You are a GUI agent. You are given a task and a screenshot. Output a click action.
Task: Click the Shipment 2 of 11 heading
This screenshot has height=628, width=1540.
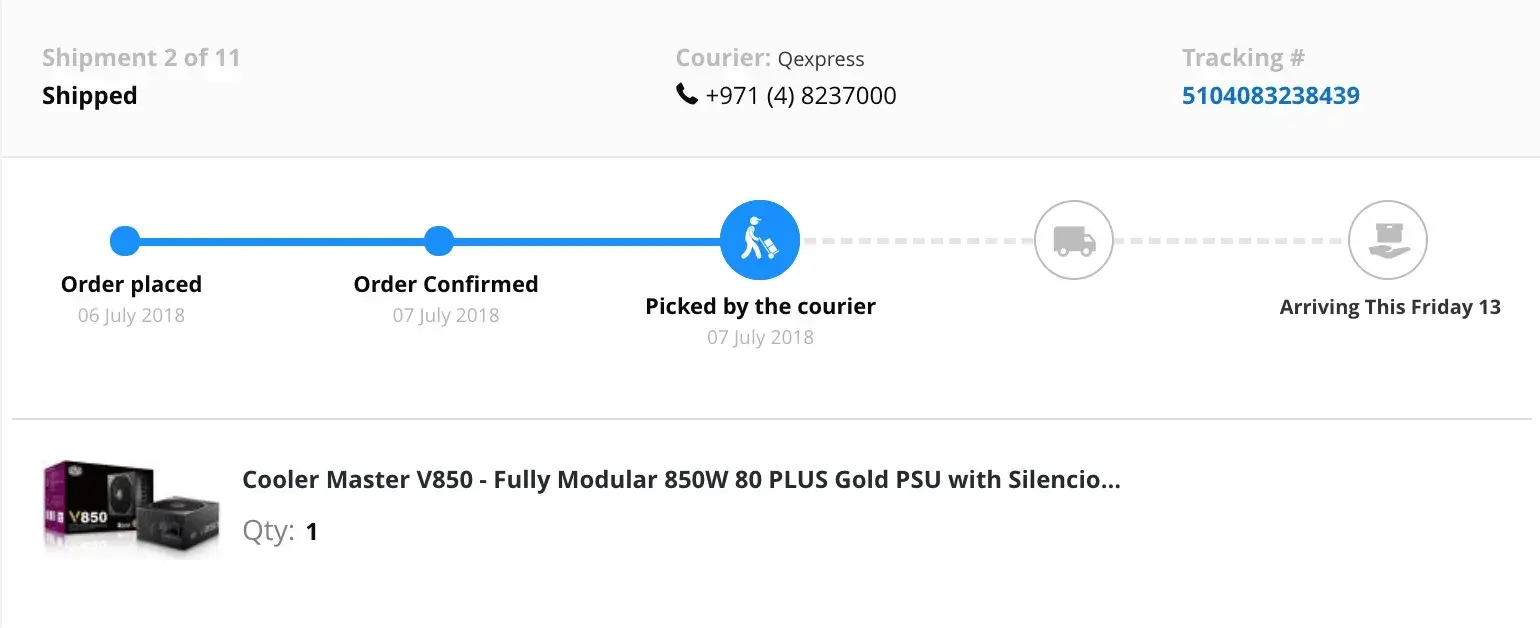click(x=141, y=58)
